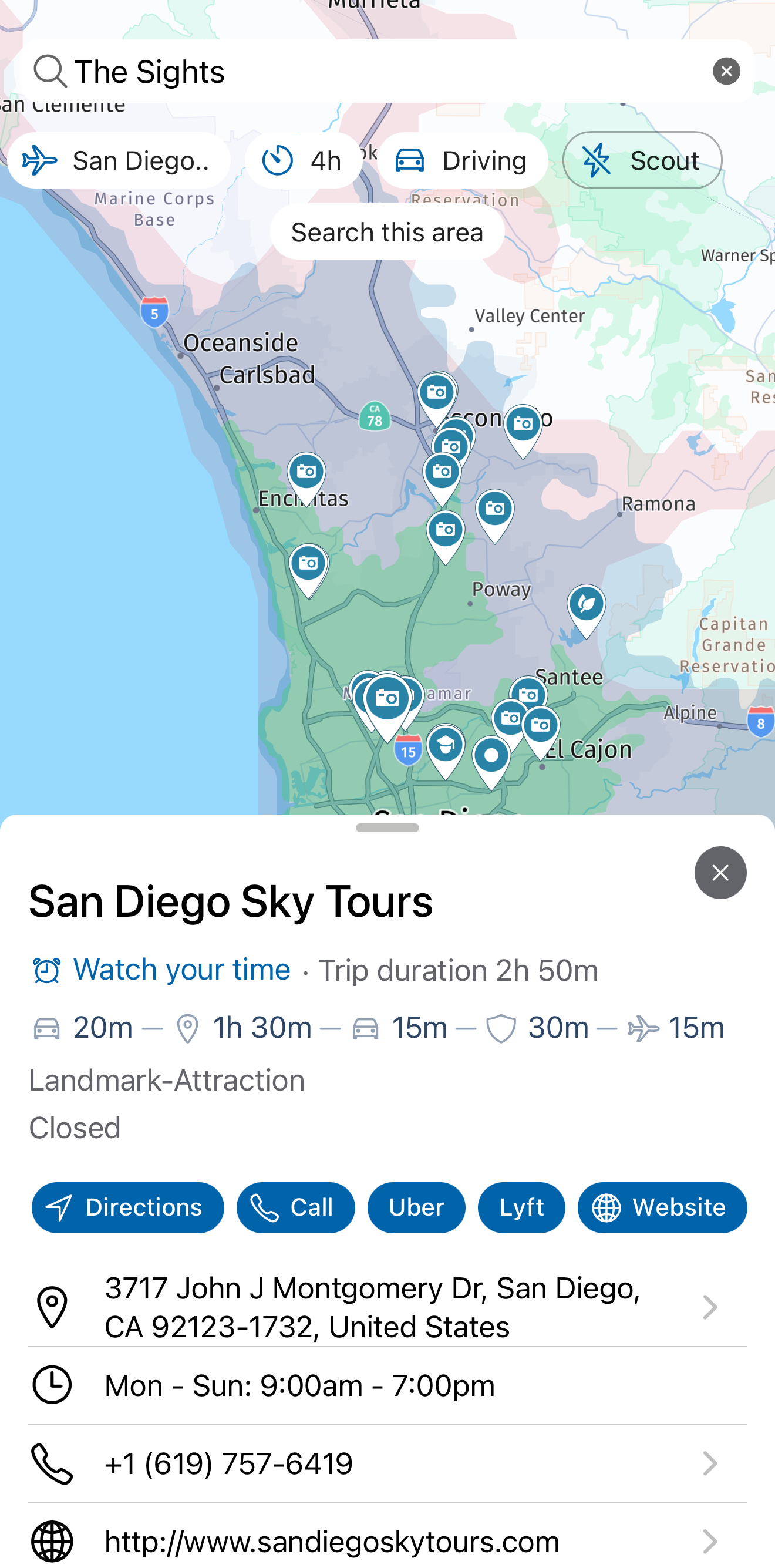Request an Uber ride
The width and height of the screenshot is (775, 1568).
[416, 1207]
